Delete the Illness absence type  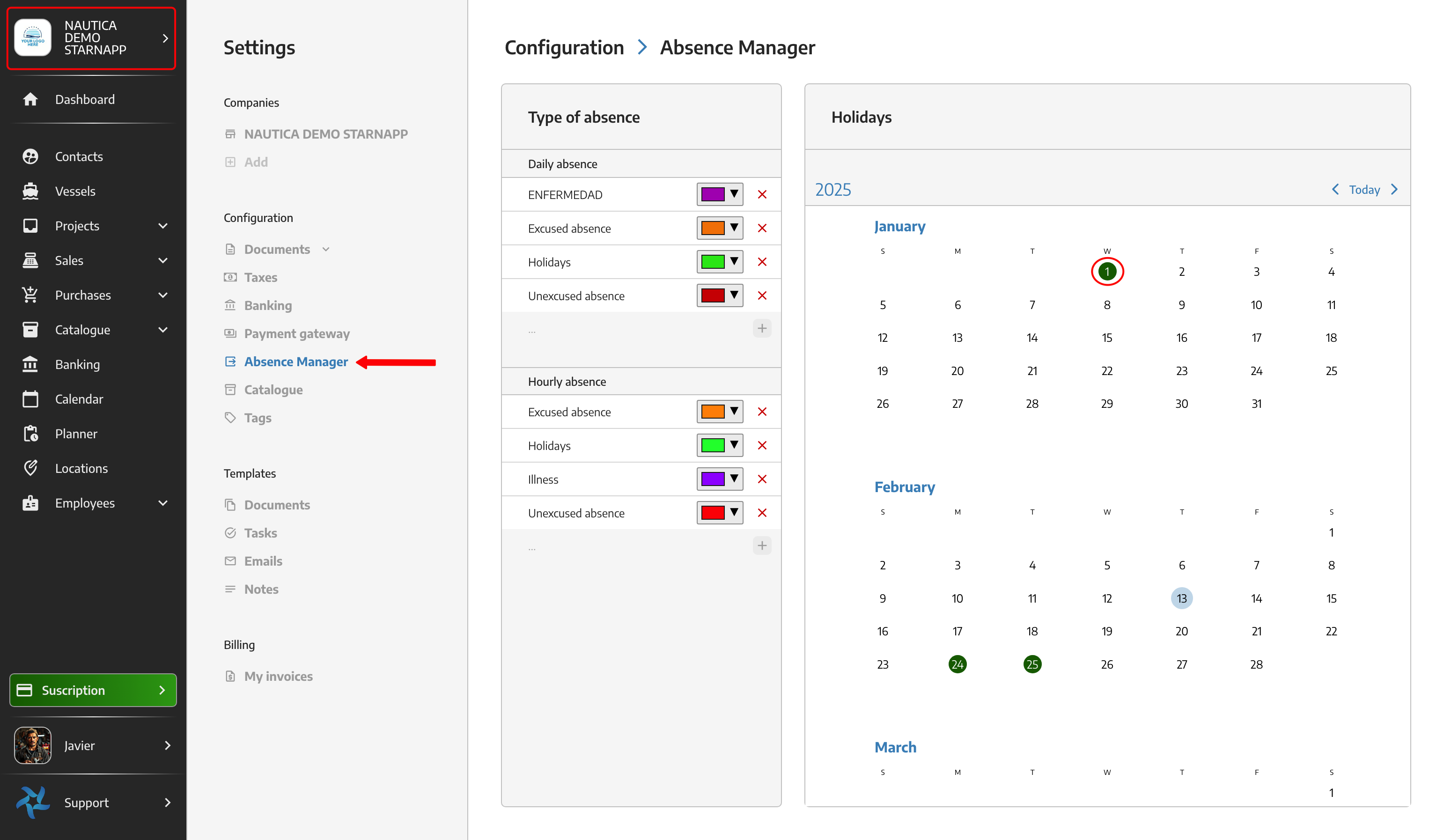(762, 479)
